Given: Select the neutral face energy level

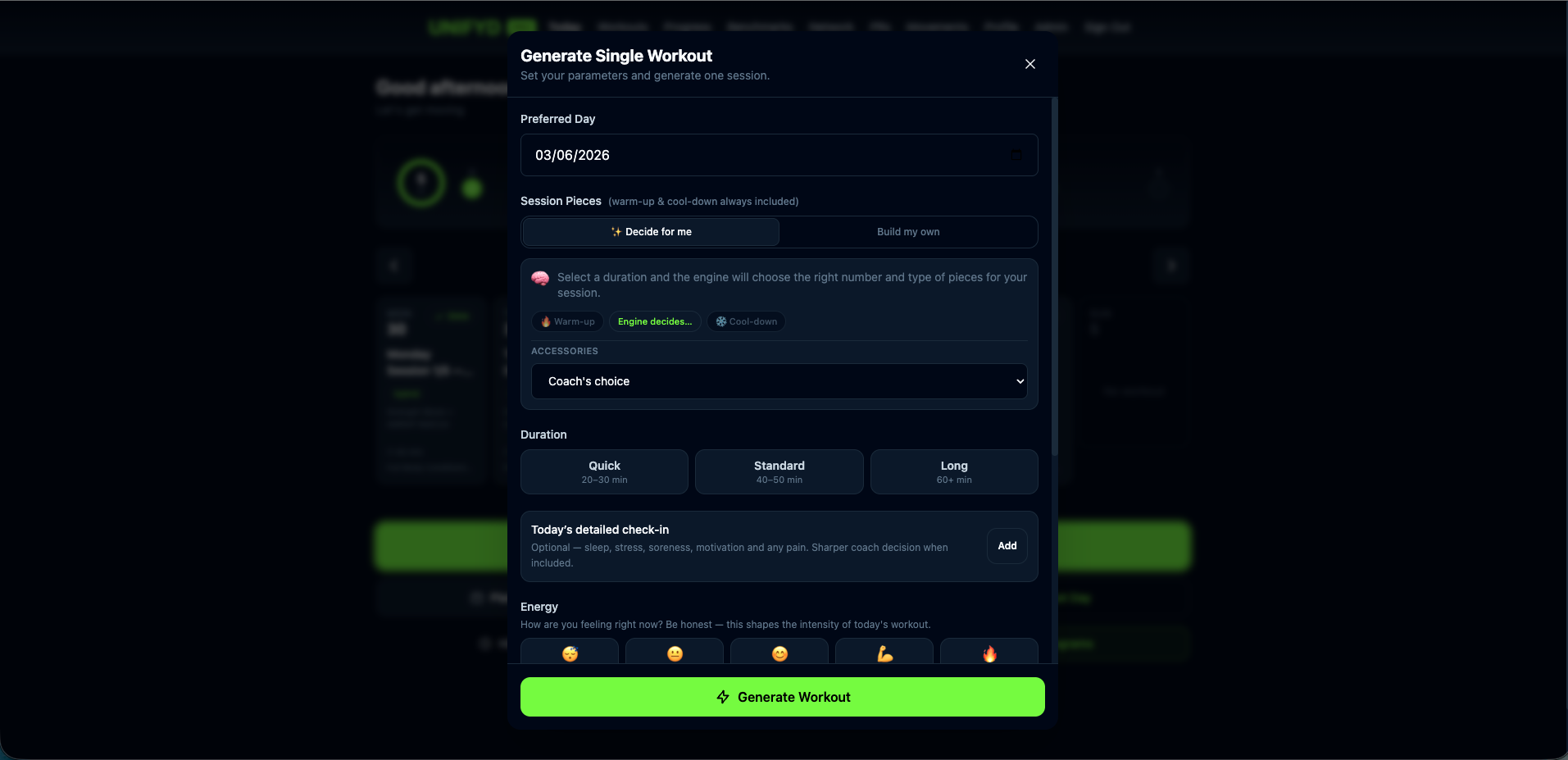Looking at the screenshot, I should click(x=675, y=653).
